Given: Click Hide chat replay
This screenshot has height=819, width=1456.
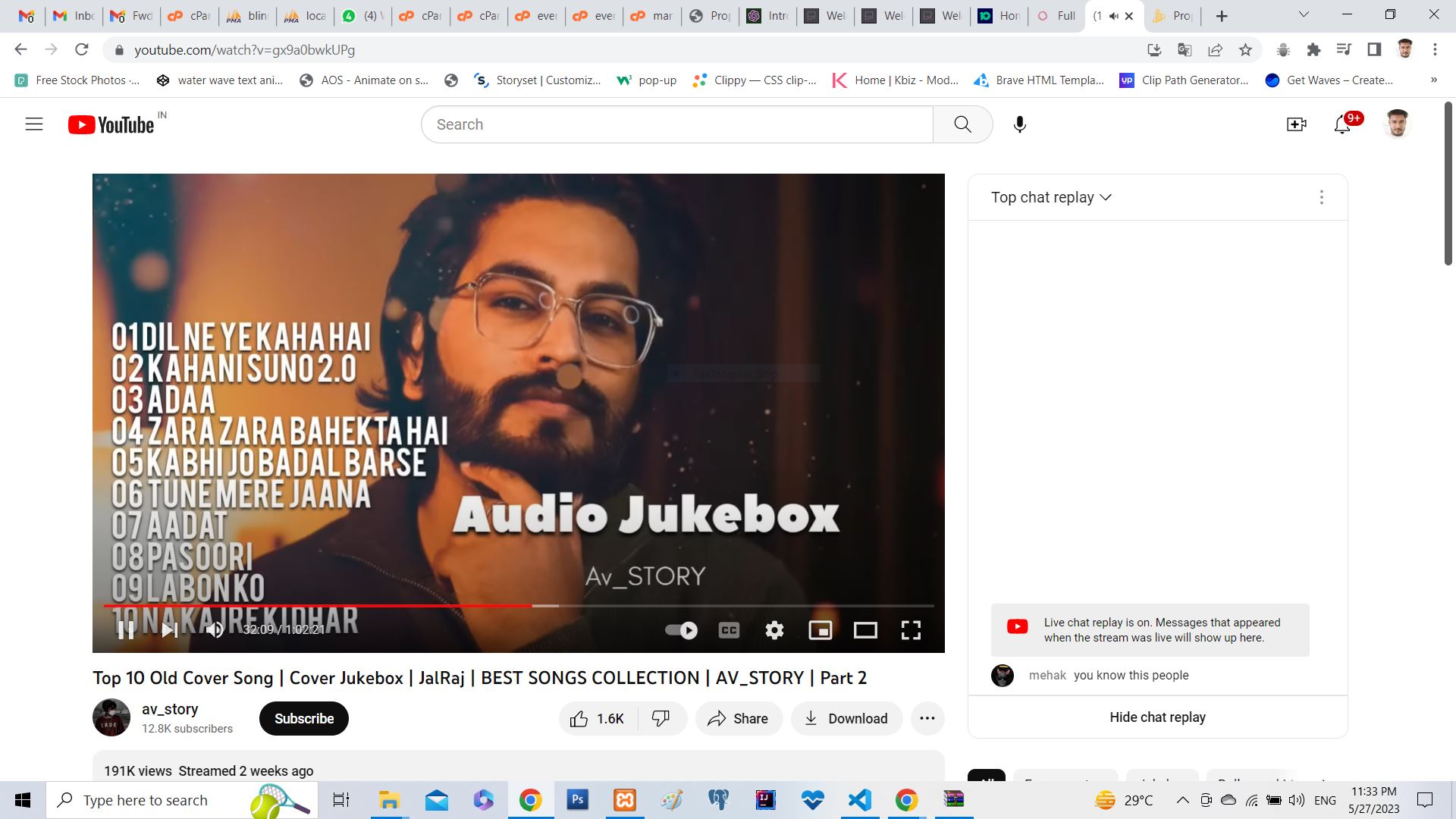Looking at the screenshot, I should (x=1157, y=717).
